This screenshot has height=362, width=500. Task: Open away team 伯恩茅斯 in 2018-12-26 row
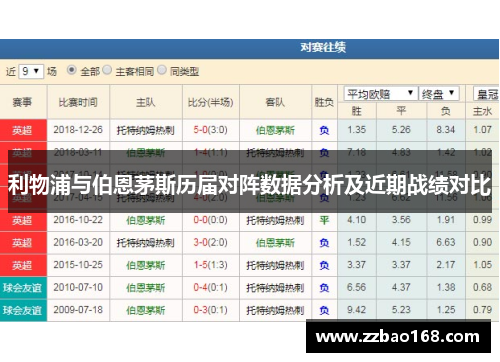pyautogui.click(x=275, y=130)
